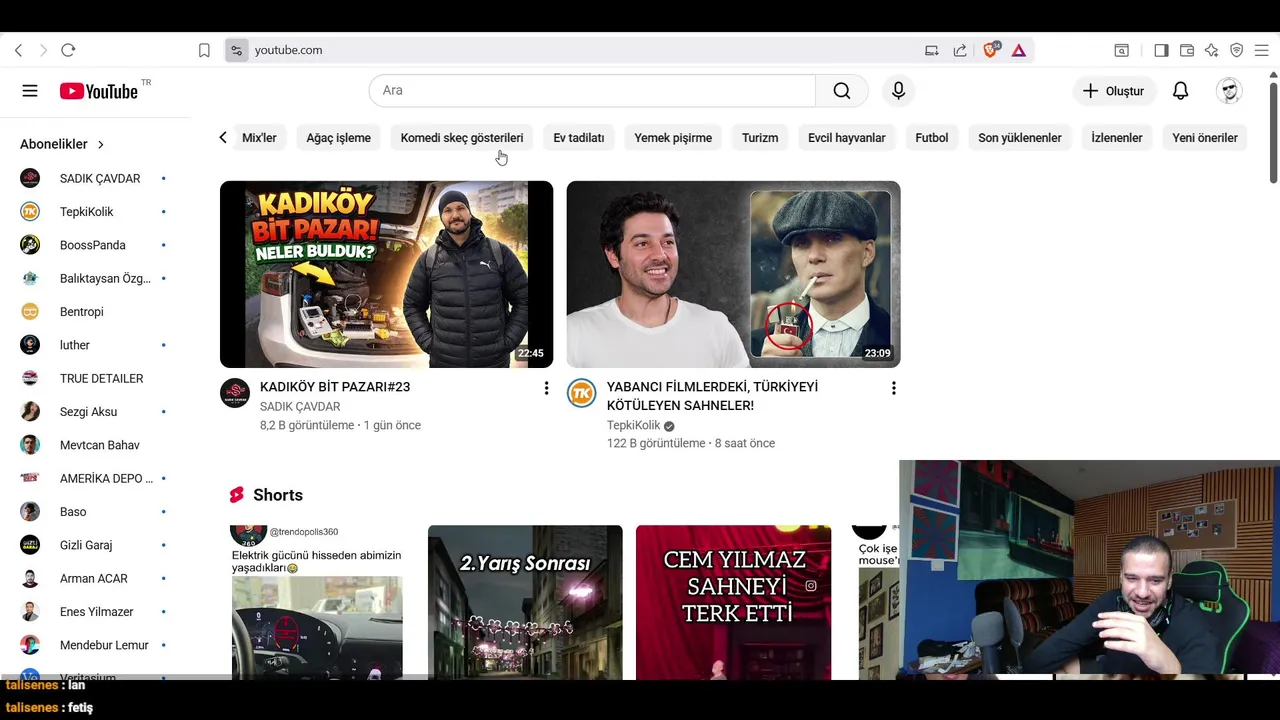Open the 2.Yarış Sonrası short
1280x720 pixels.
[525, 603]
